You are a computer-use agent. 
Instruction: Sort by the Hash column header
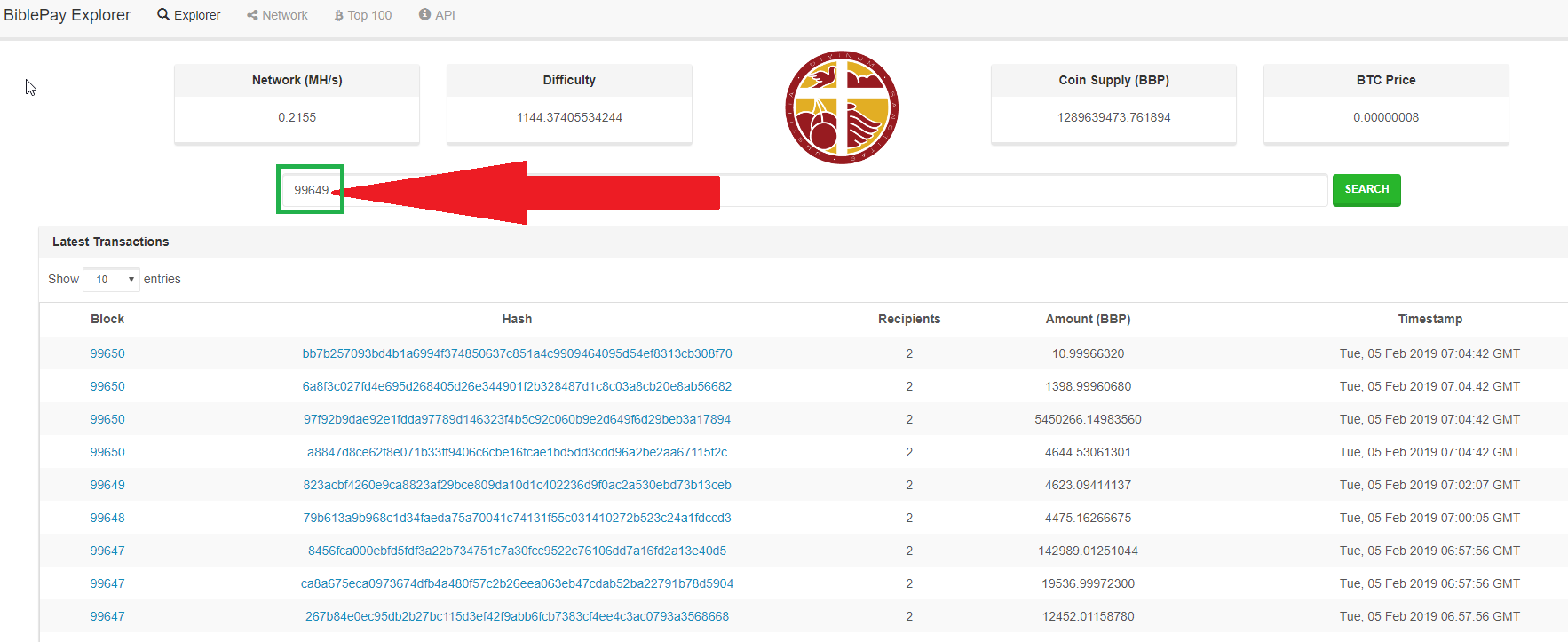pos(517,319)
